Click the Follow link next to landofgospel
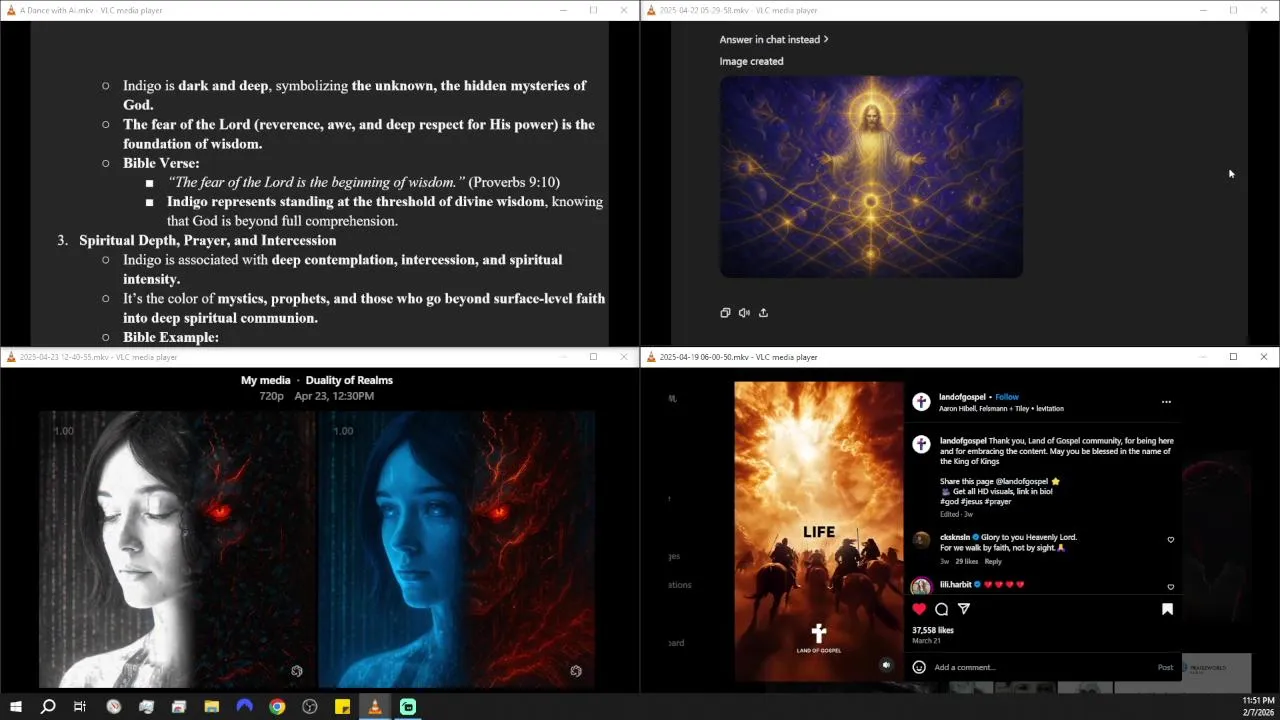The width and height of the screenshot is (1280, 720). tap(1007, 397)
